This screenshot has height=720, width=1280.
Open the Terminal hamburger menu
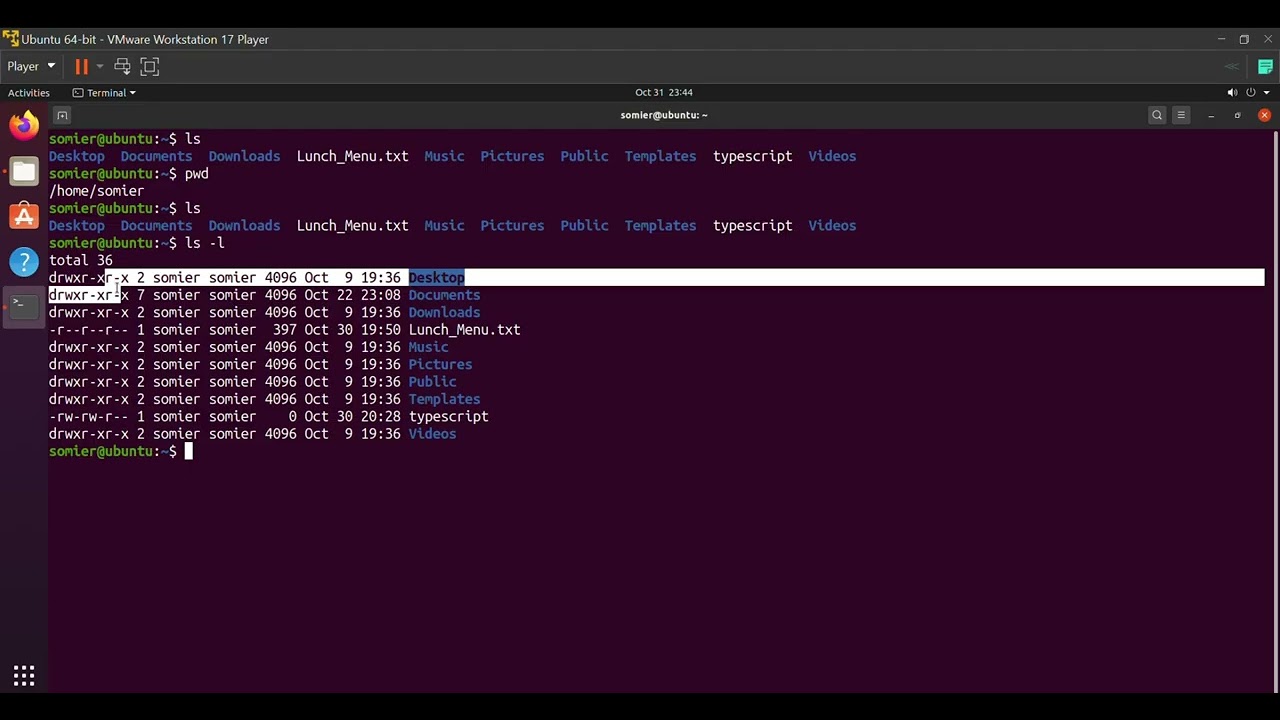point(1181,115)
